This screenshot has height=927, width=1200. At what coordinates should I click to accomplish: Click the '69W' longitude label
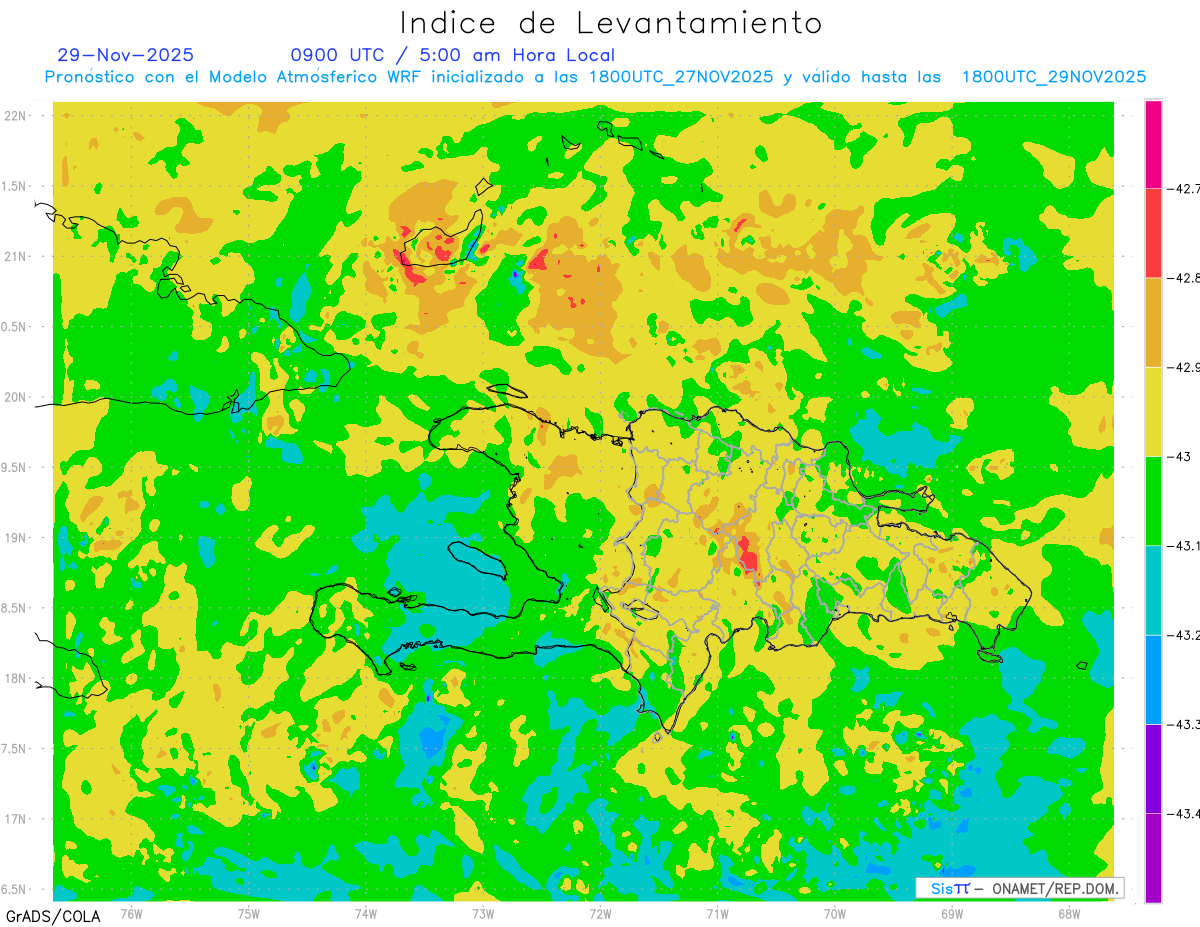point(952,913)
